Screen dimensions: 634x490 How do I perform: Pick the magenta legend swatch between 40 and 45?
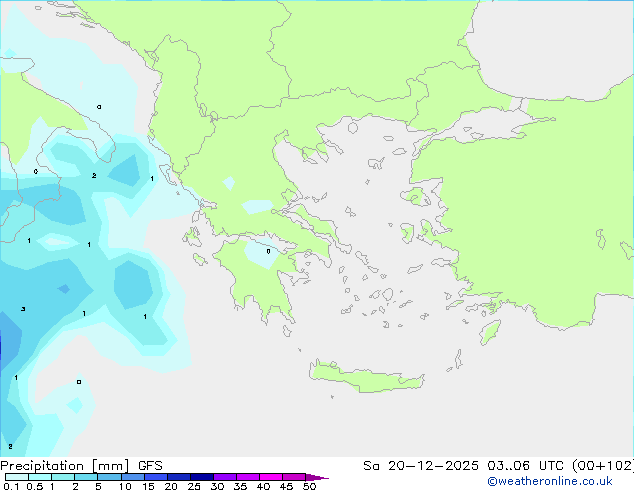[x=271, y=477]
